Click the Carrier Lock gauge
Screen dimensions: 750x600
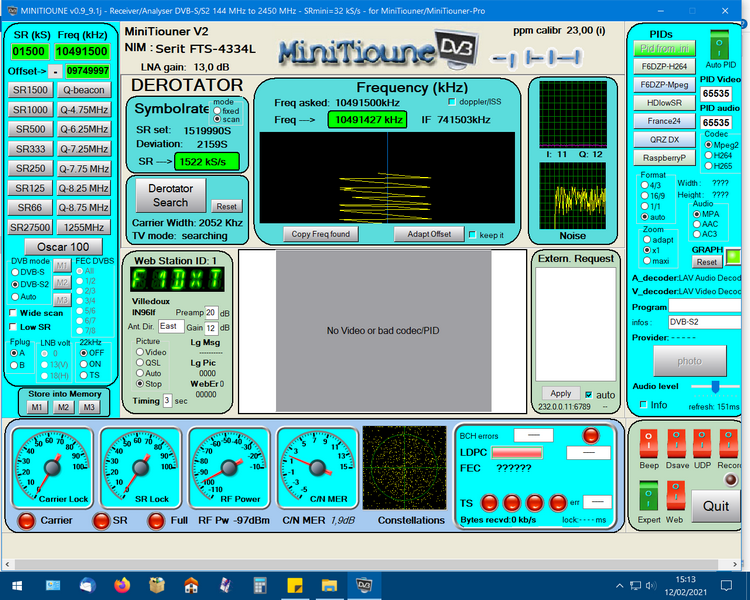pos(52,467)
